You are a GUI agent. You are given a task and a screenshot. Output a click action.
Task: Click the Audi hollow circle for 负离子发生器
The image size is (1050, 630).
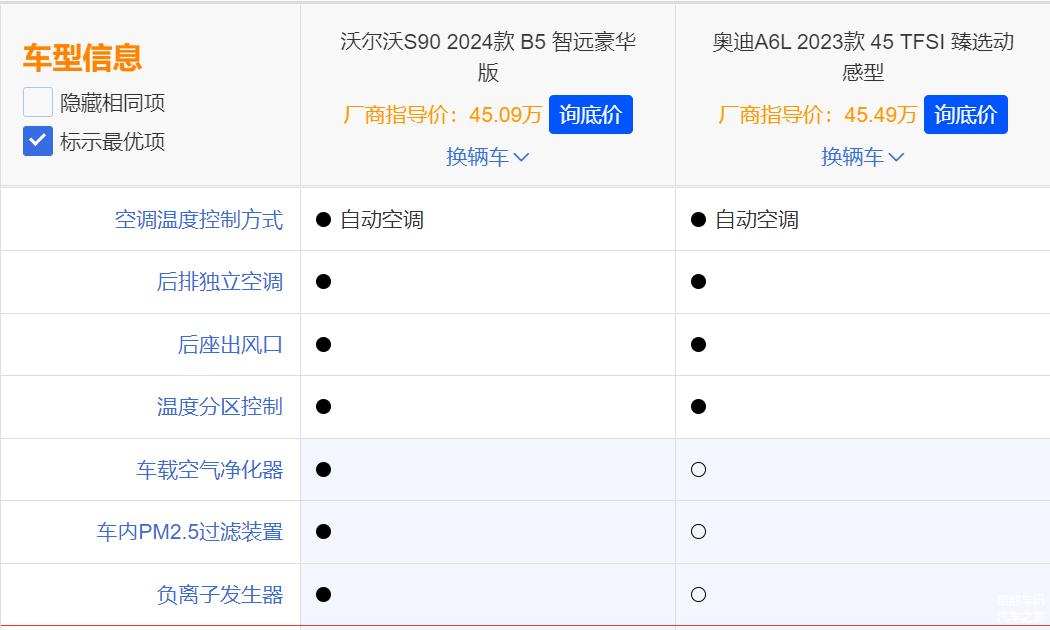[x=698, y=595]
